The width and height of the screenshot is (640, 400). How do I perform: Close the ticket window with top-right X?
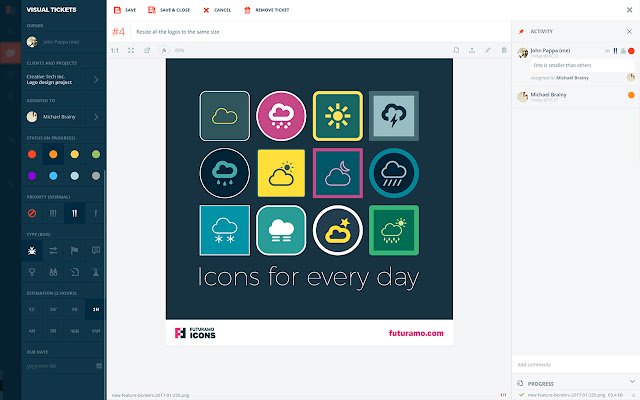click(x=629, y=10)
